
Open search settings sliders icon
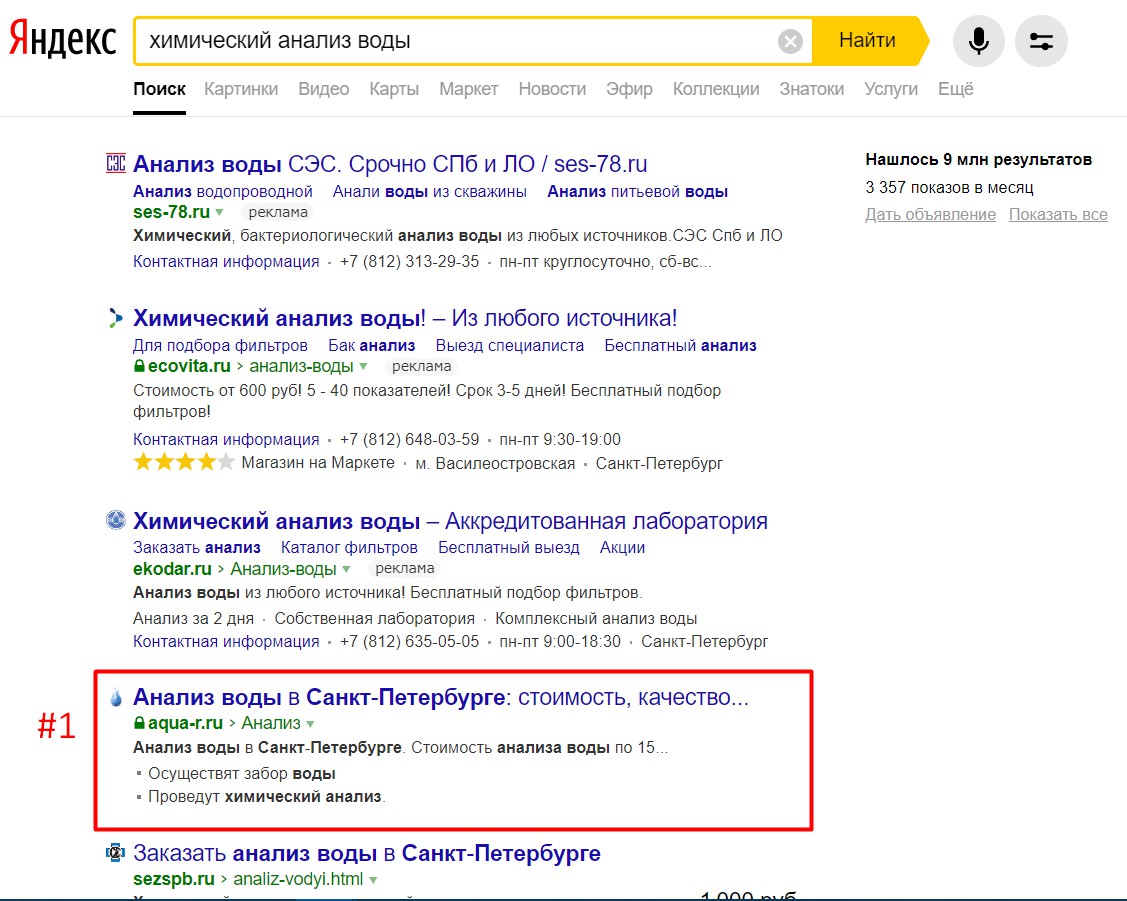[1041, 41]
